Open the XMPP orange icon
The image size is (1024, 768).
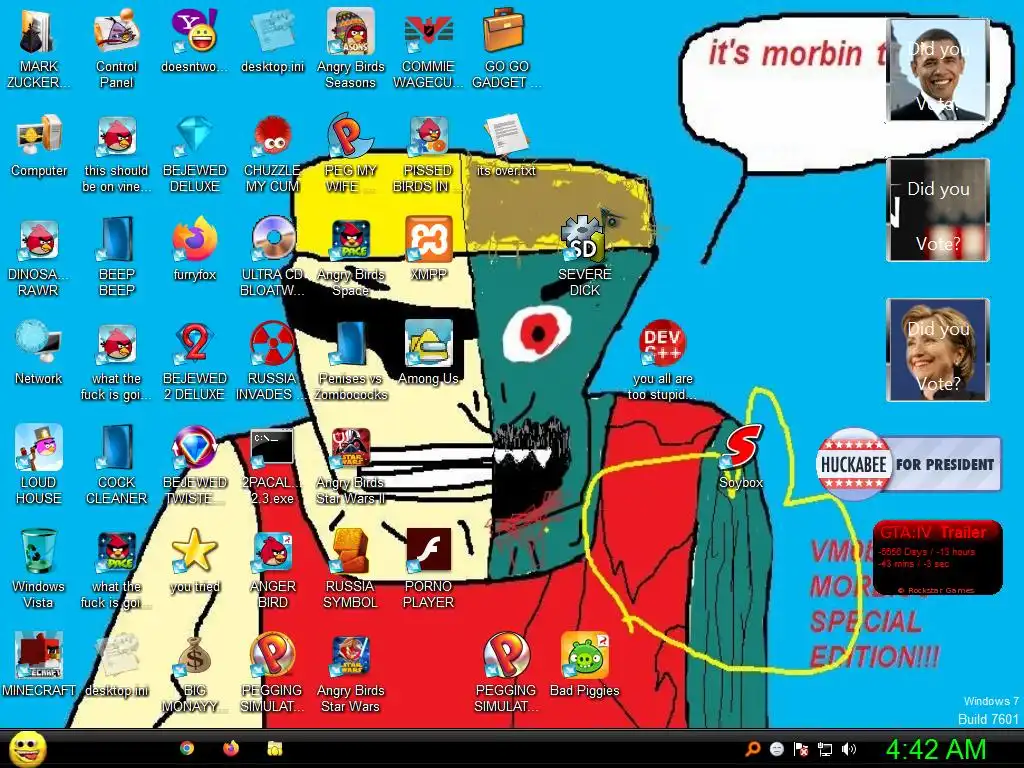(428, 249)
